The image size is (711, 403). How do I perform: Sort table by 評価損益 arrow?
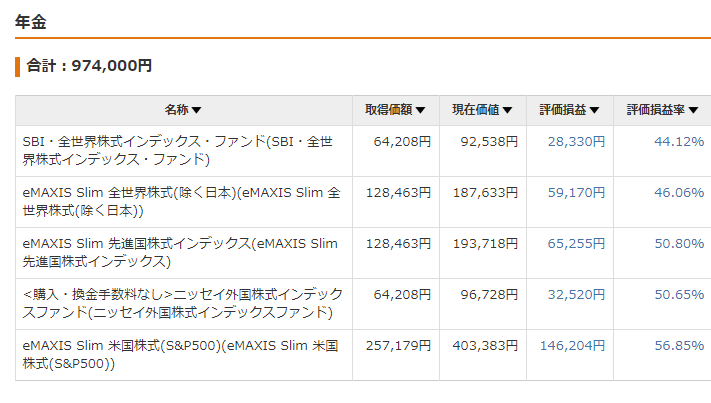pyautogui.click(x=594, y=110)
